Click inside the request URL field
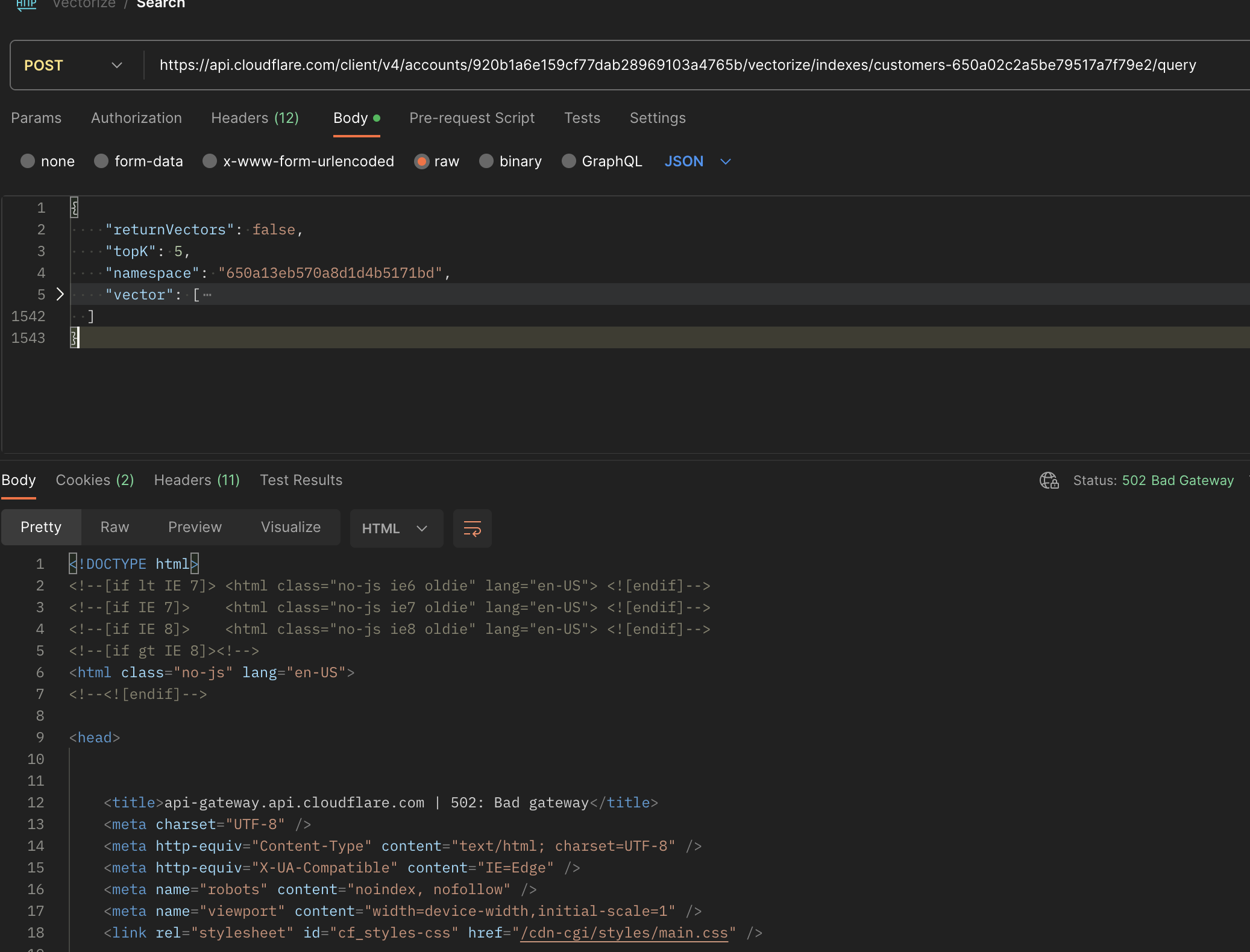1250x952 pixels. pyautogui.click(x=677, y=65)
